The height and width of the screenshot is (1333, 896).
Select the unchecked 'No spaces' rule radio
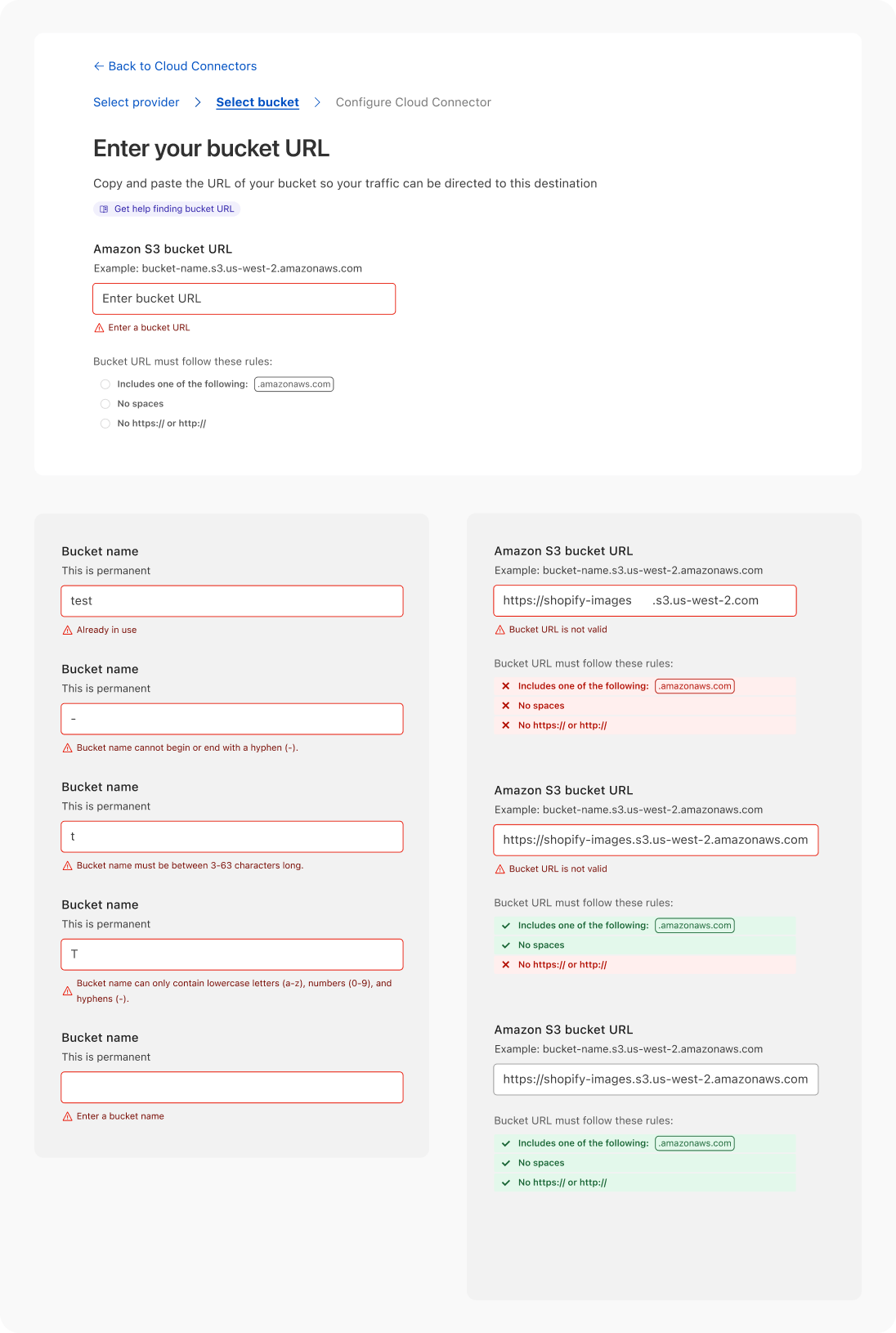pyautogui.click(x=105, y=404)
